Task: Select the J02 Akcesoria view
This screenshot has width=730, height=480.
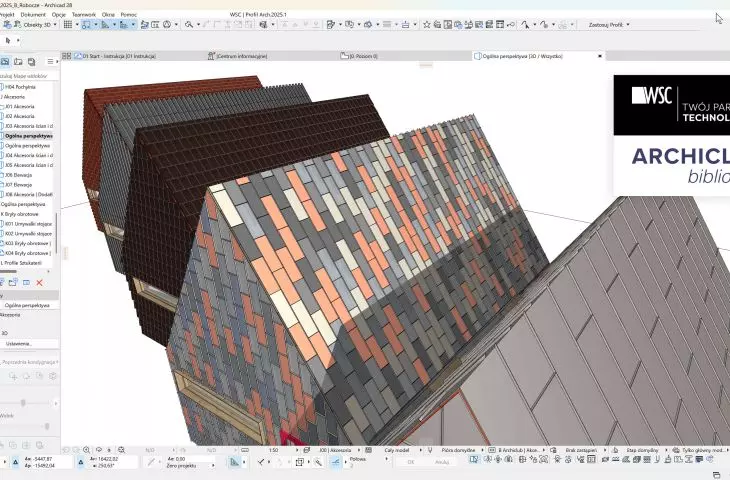Action: click(20, 116)
